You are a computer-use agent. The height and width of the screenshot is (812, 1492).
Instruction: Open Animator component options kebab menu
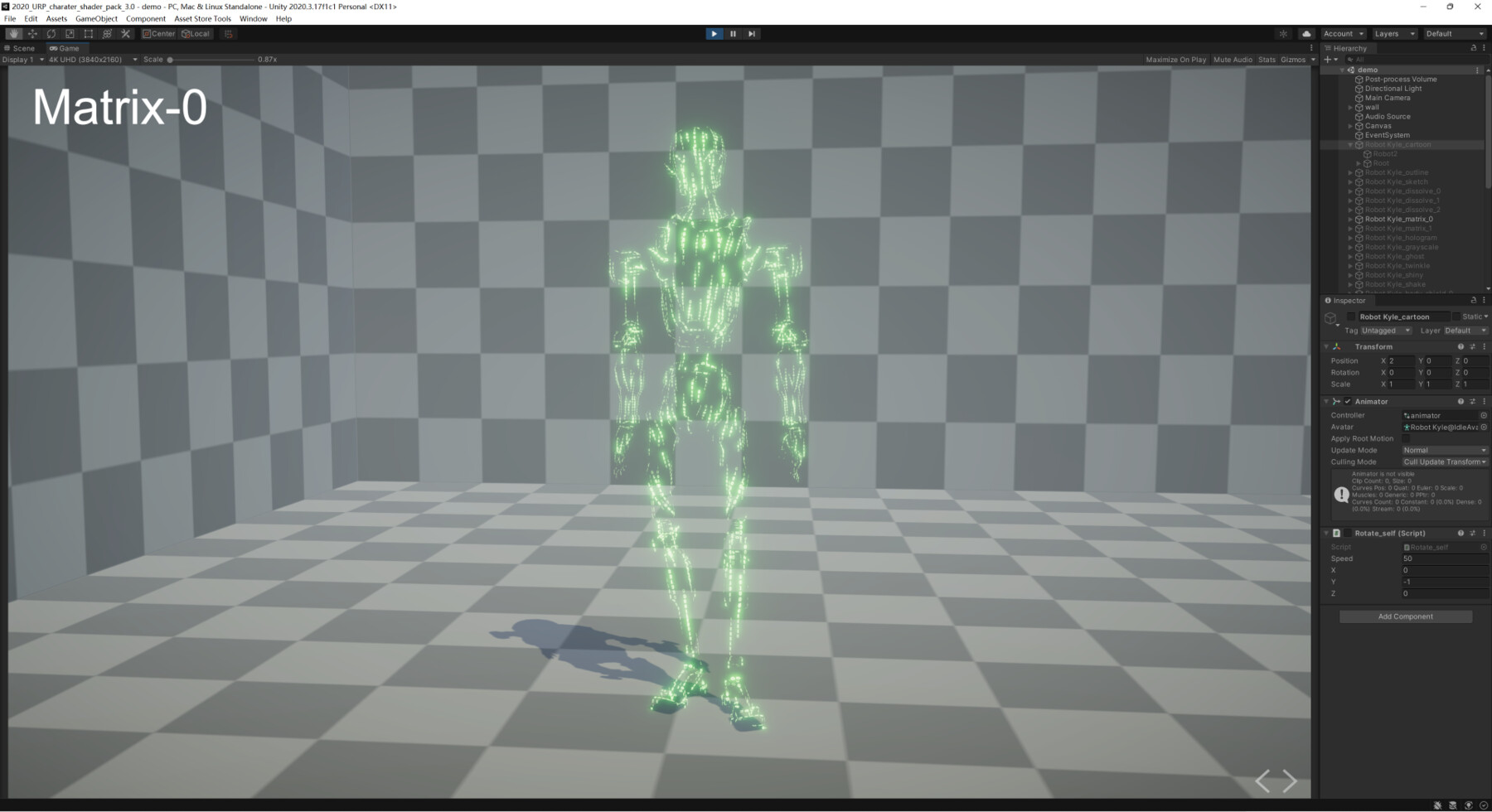click(1484, 402)
